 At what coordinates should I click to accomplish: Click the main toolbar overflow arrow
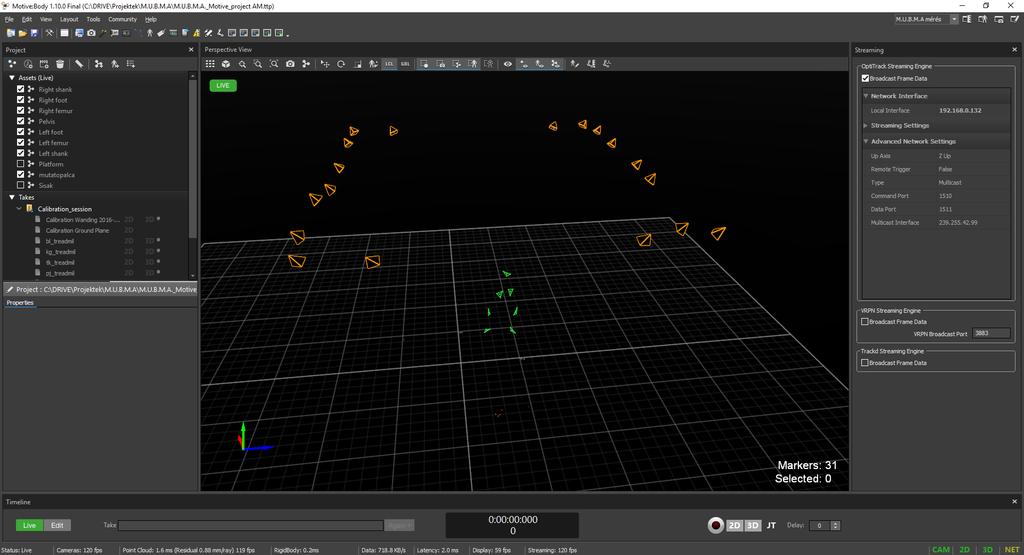click(x=288, y=34)
